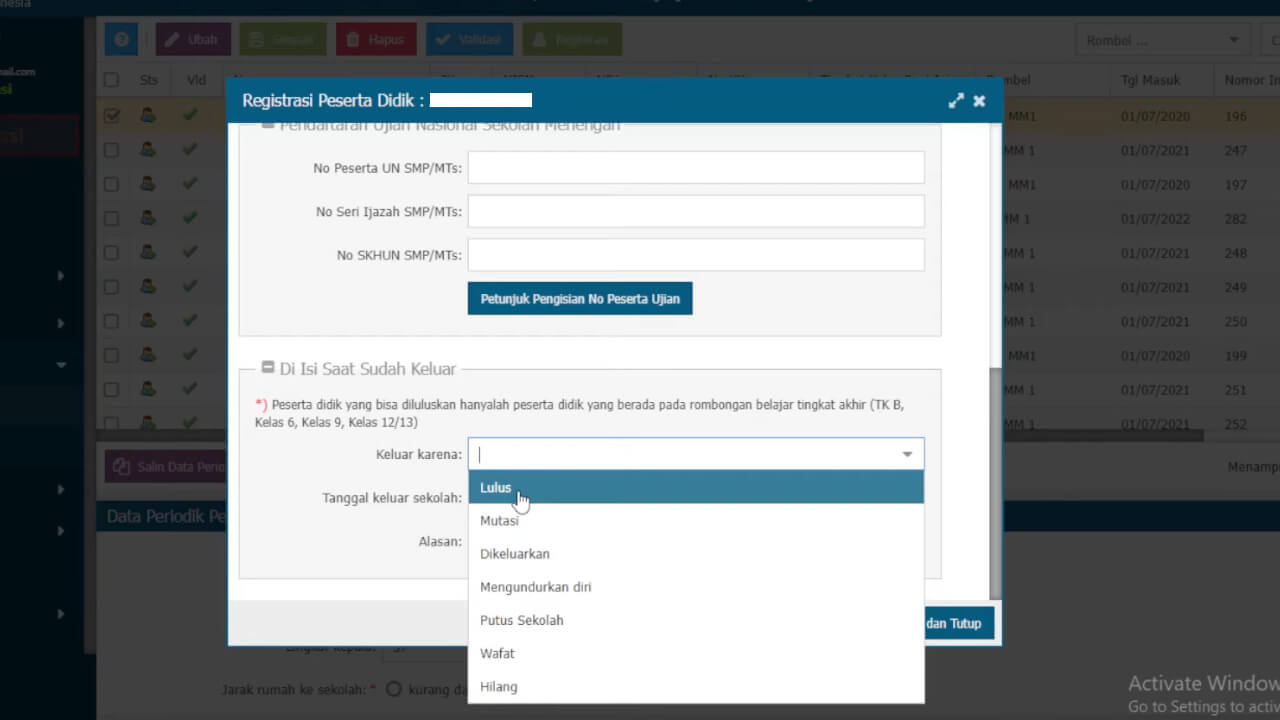
Task: Select the 'kurang dari' radio for Jarak rumah
Action: [394, 688]
